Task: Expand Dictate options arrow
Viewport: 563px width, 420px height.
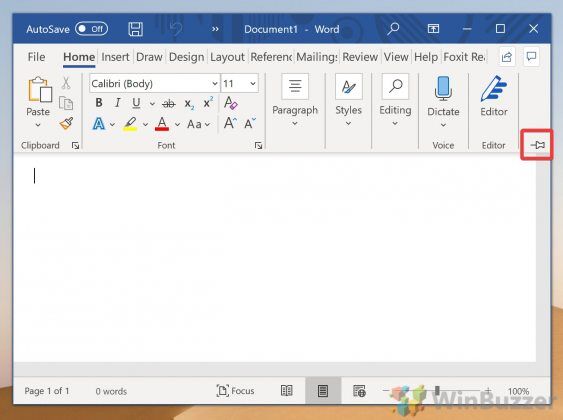Action: click(443, 125)
